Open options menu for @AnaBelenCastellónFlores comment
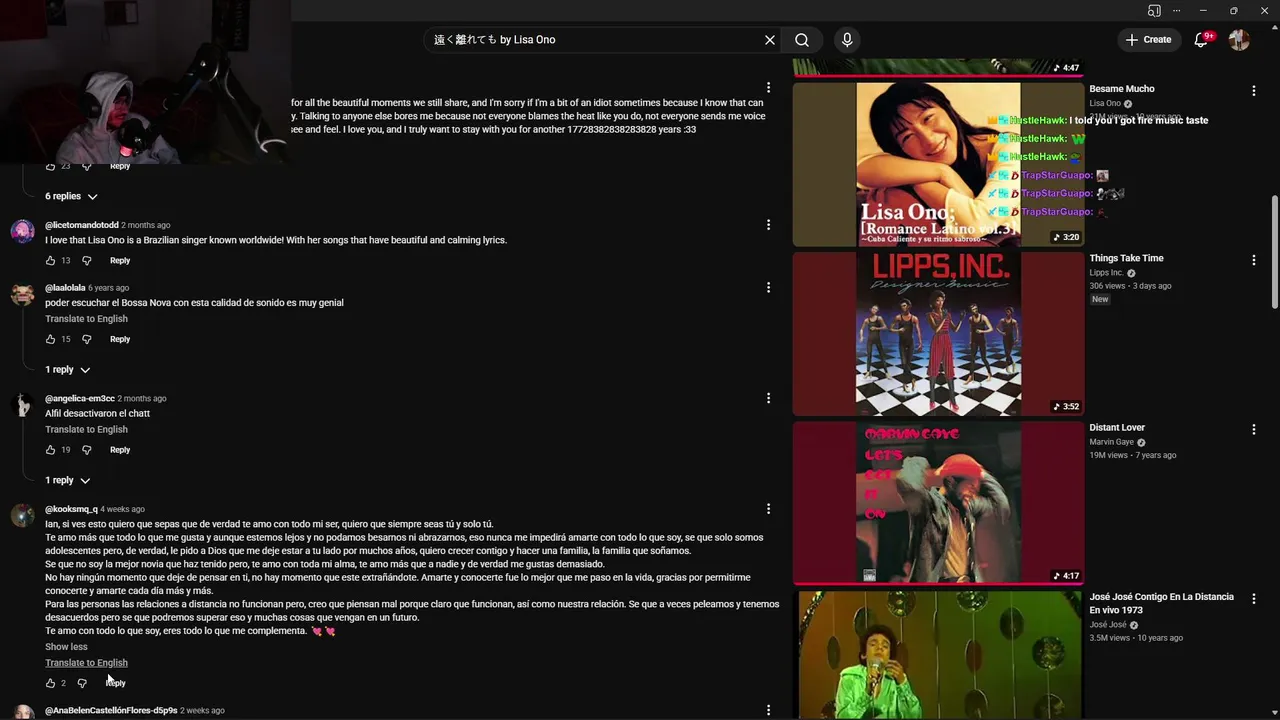The width and height of the screenshot is (1280, 720). pyautogui.click(x=768, y=710)
